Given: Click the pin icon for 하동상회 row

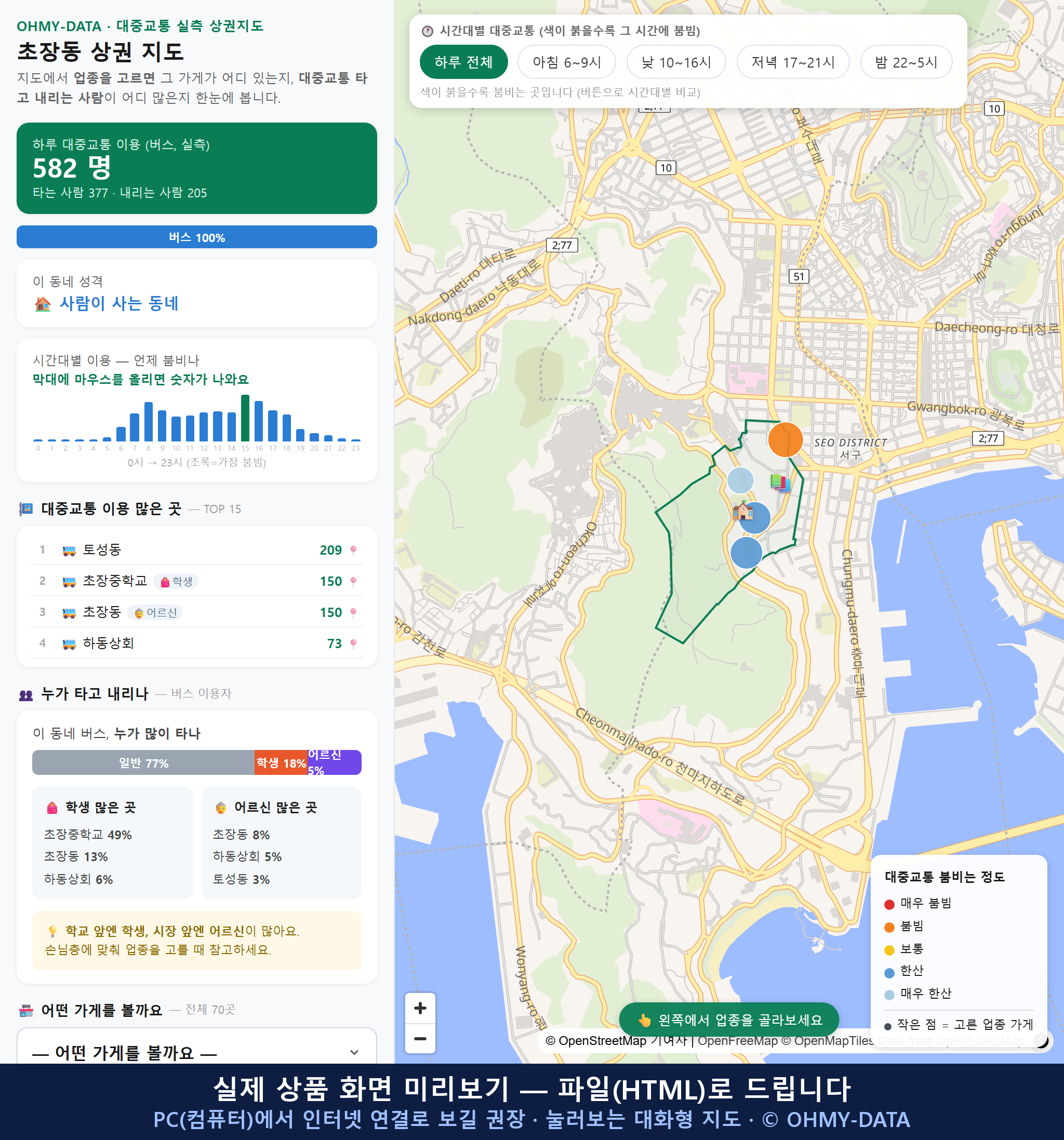Looking at the screenshot, I should point(353,643).
